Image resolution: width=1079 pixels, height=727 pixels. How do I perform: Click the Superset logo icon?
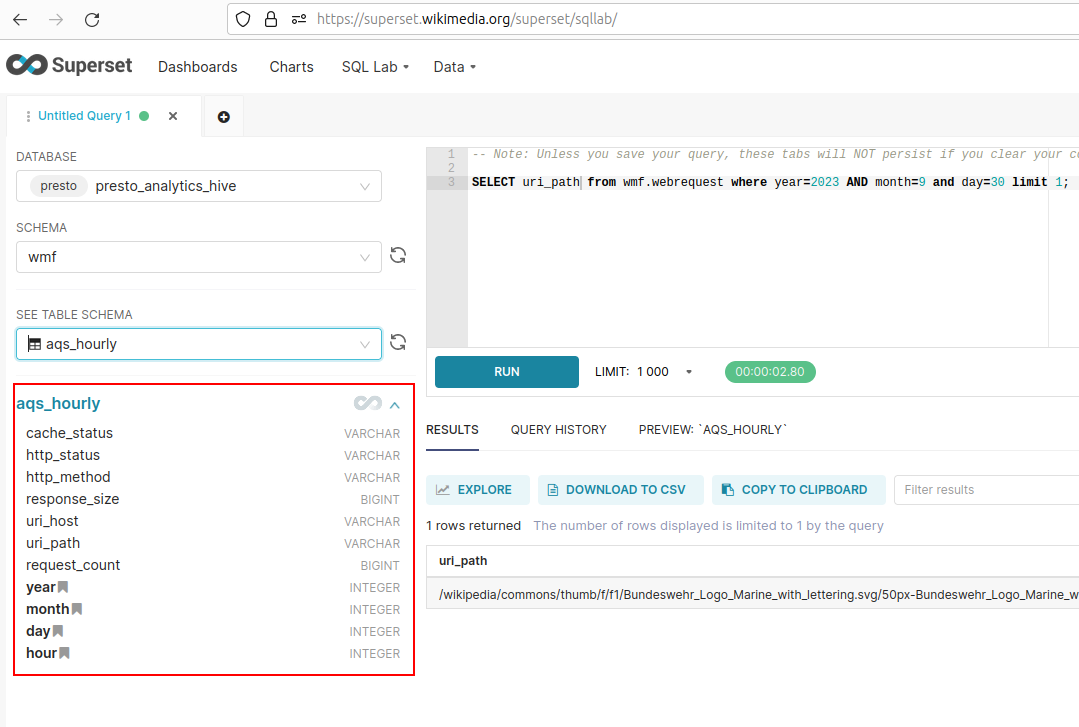(x=24, y=64)
